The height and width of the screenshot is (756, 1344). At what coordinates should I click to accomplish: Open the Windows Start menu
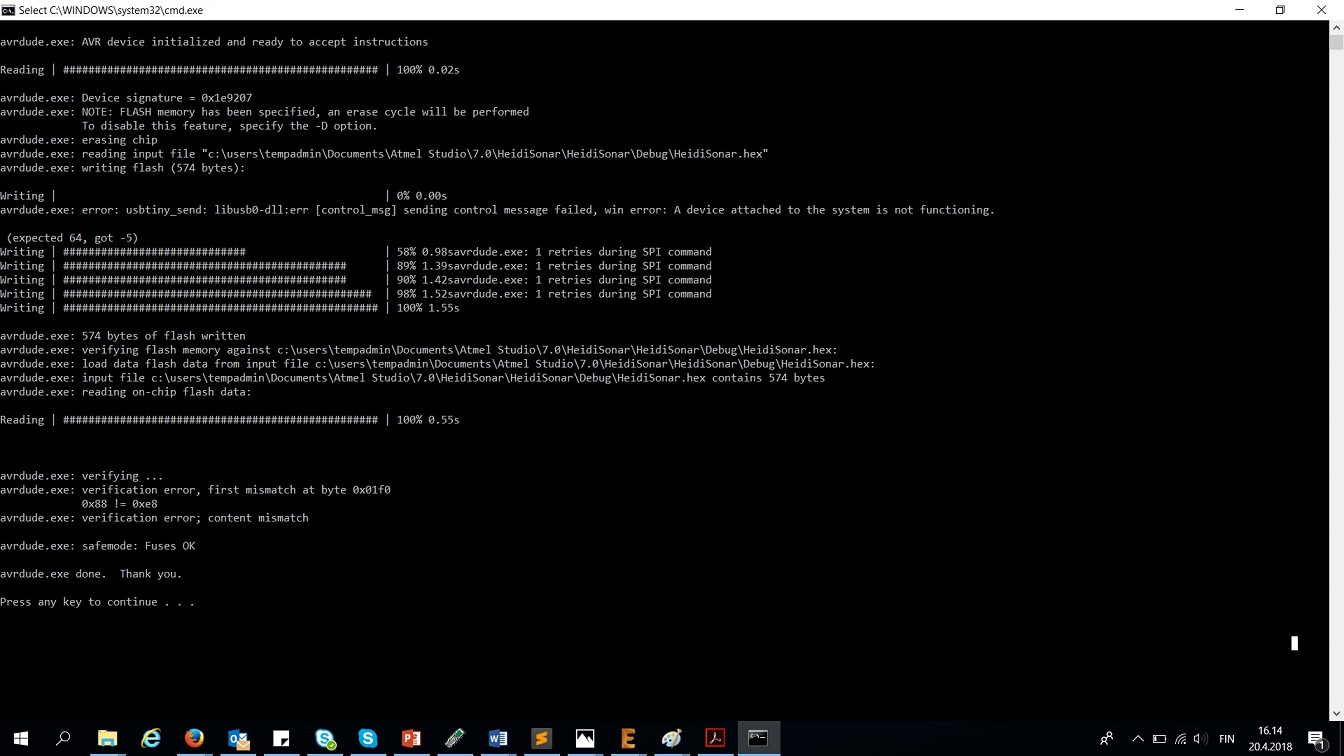click(20, 739)
